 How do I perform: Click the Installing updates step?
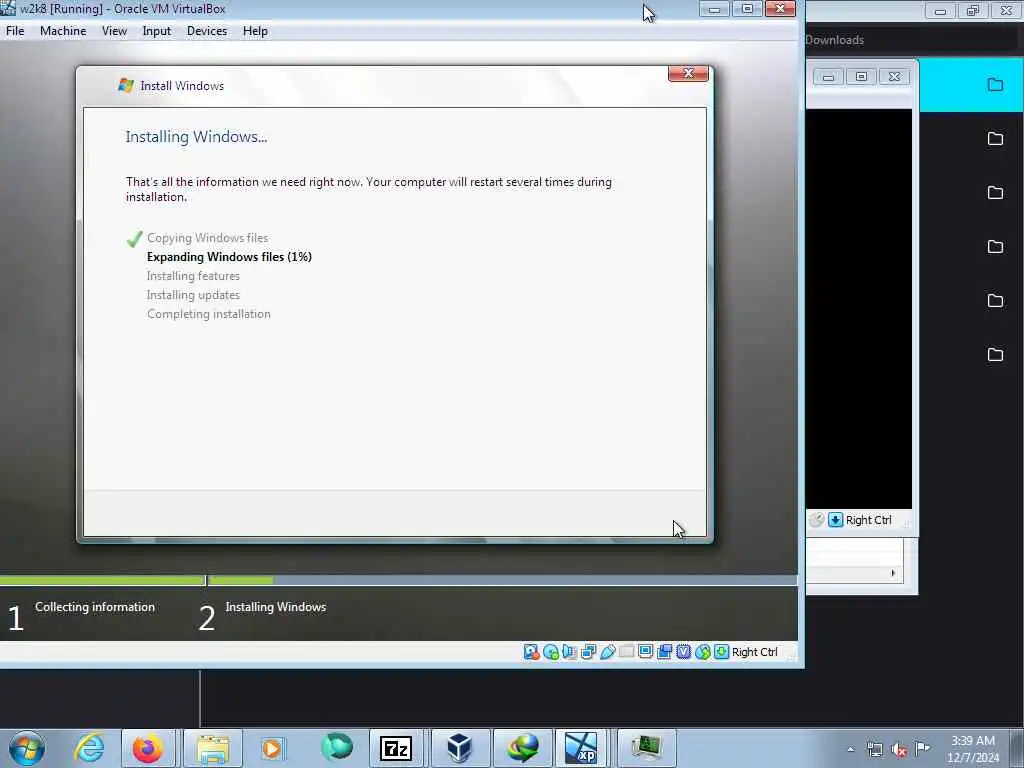click(193, 295)
